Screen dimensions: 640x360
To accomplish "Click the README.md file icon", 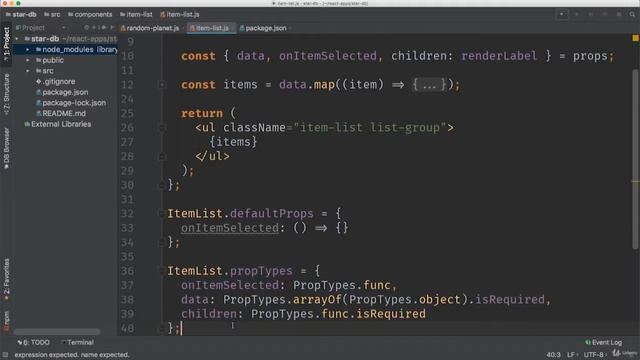I will pos(38,113).
